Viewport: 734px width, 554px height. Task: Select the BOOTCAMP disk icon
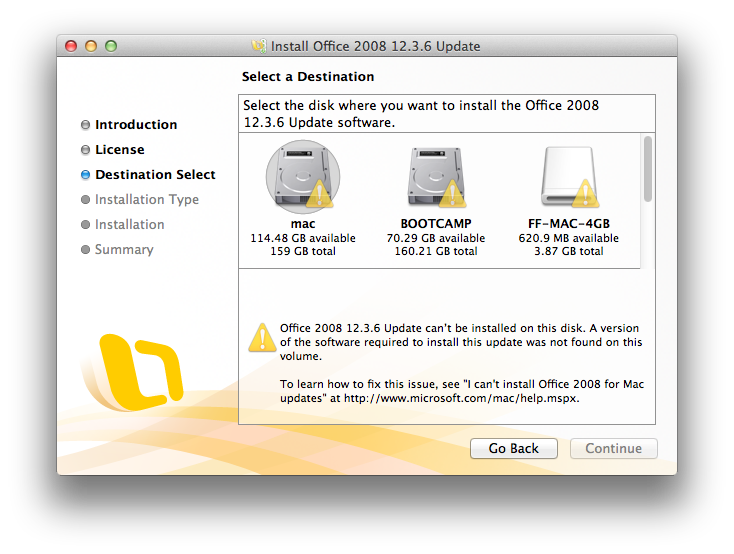pos(436,177)
